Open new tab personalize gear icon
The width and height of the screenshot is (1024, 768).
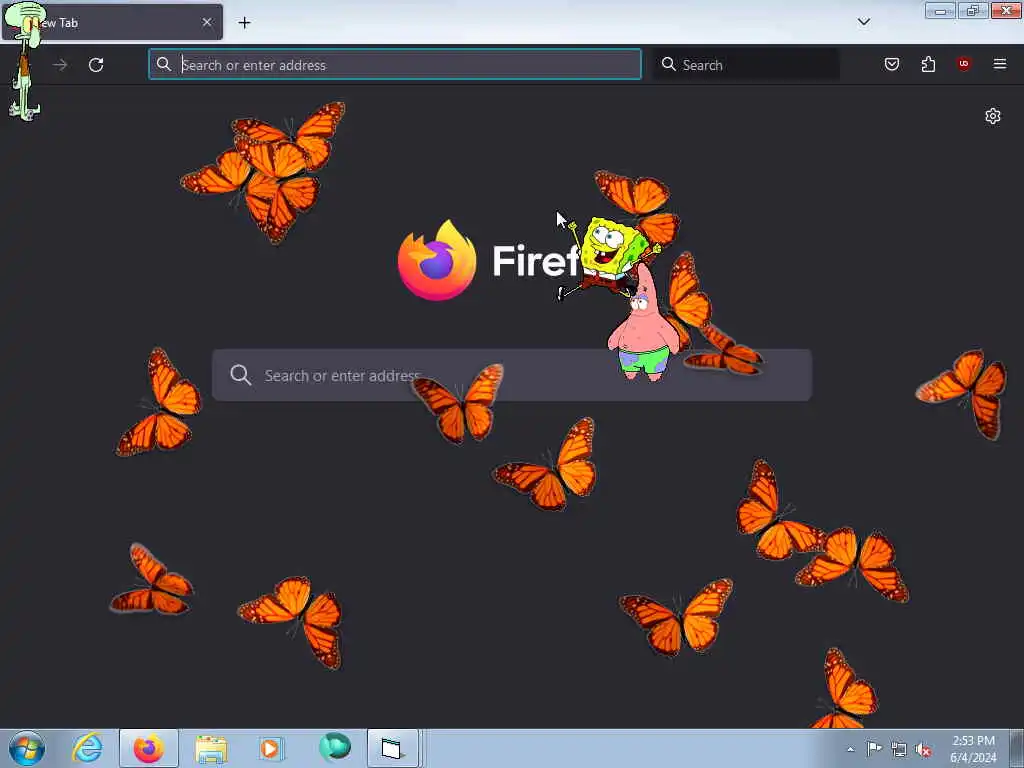pyautogui.click(x=993, y=116)
